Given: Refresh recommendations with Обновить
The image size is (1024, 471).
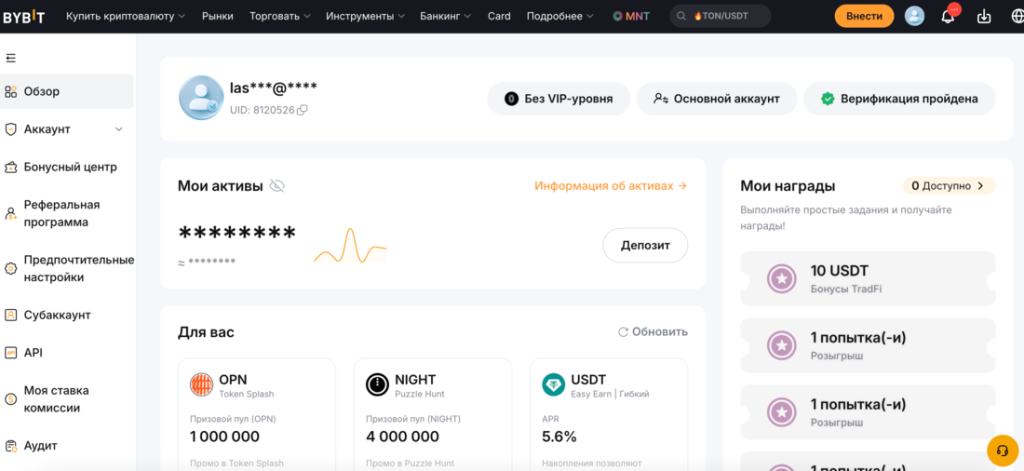Looking at the screenshot, I should pyautogui.click(x=653, y=332).
